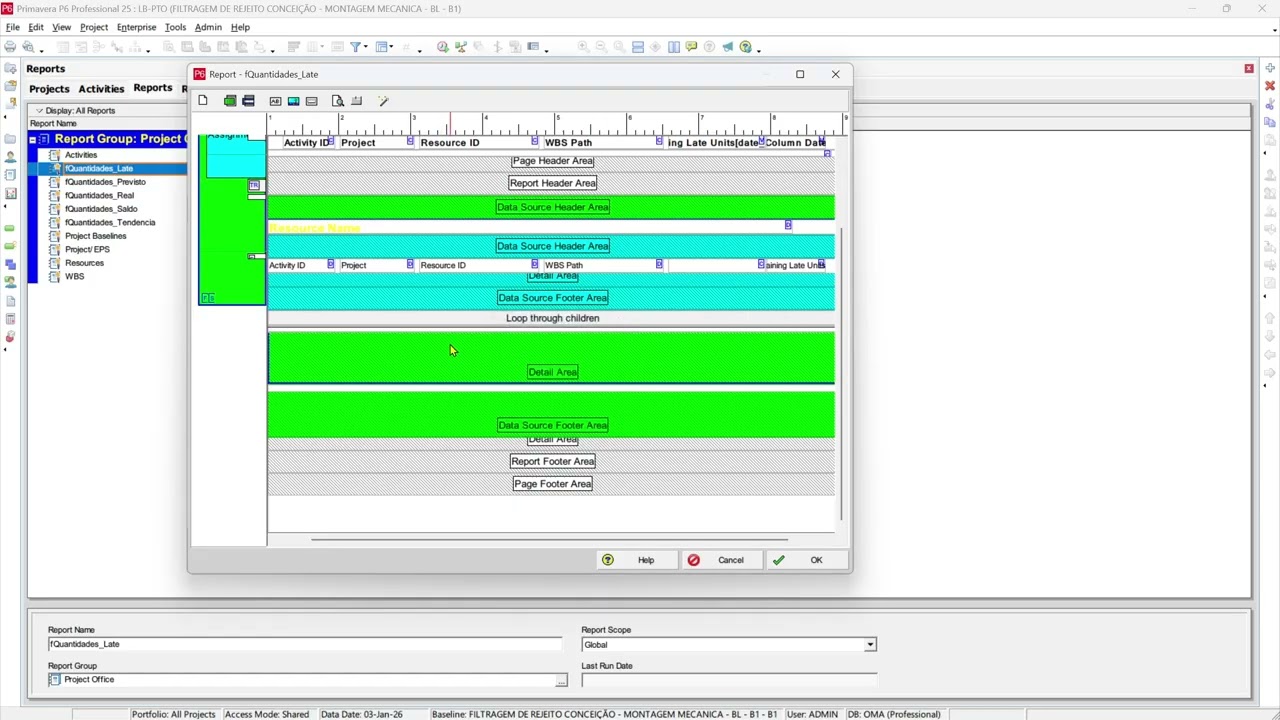Switch to the Activities tab
1280x720 pixels.
[101, 89]
